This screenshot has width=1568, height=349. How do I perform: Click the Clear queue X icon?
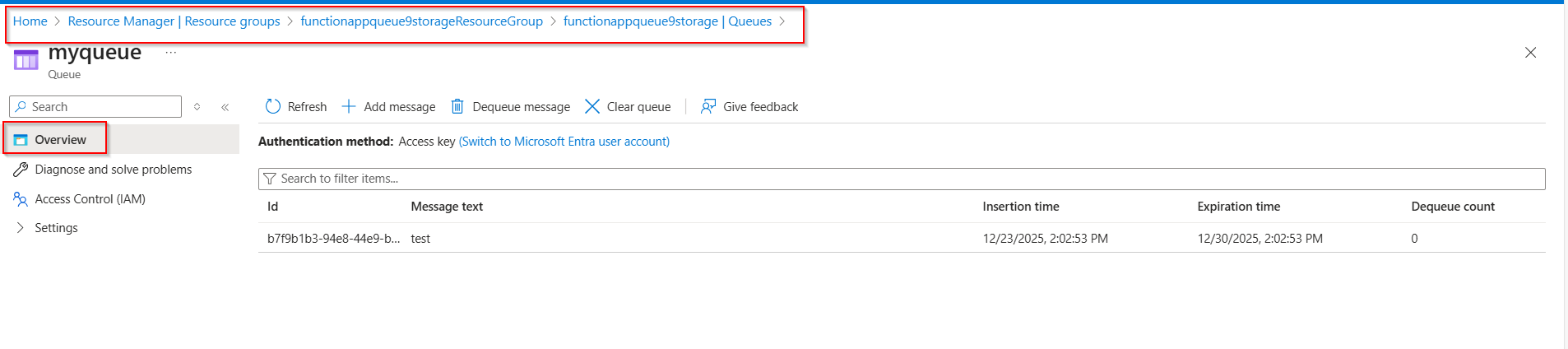pos(592,106)
